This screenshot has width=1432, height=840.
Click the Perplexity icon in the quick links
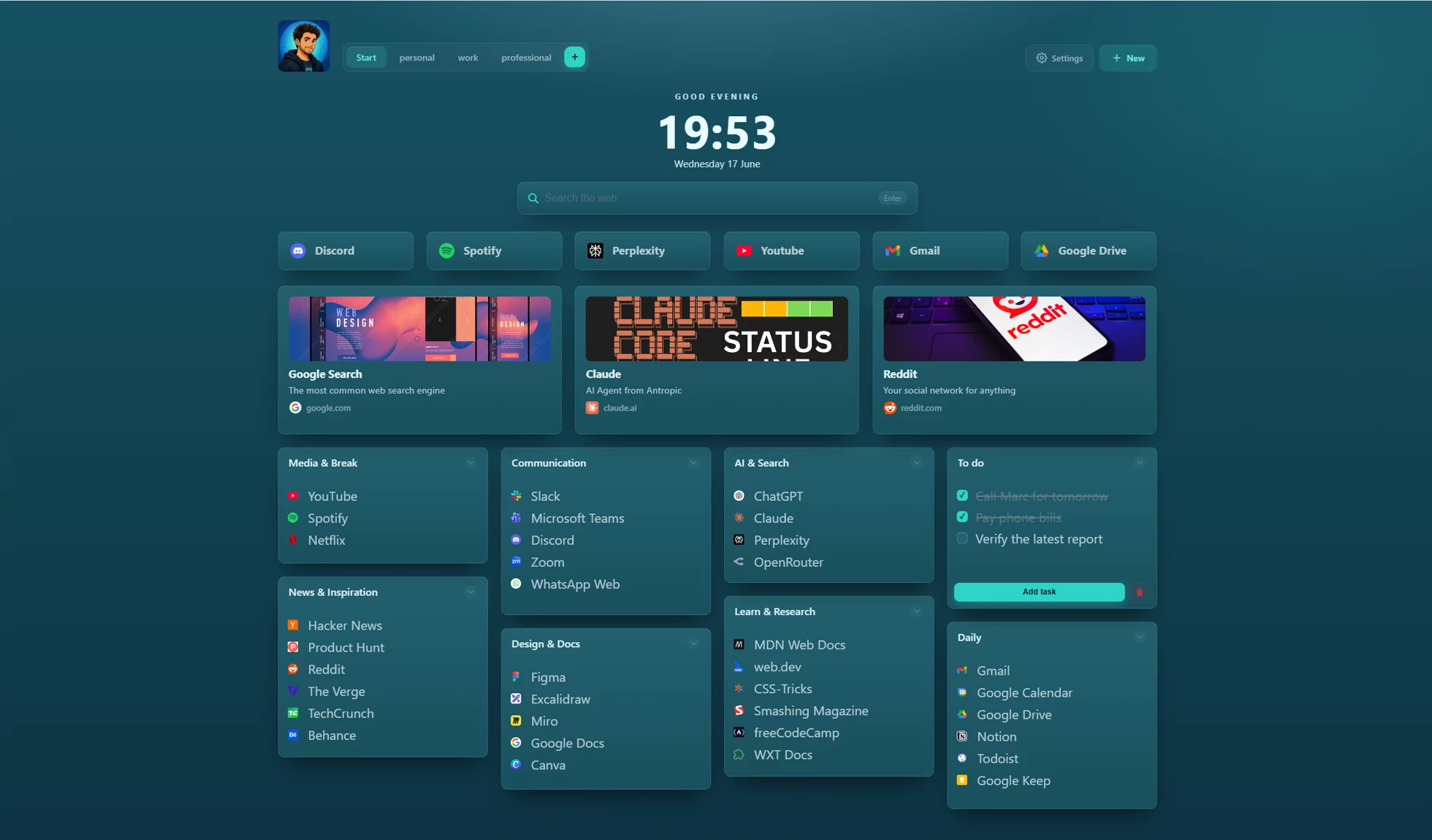pyautogui.click(x=595, y=251)
